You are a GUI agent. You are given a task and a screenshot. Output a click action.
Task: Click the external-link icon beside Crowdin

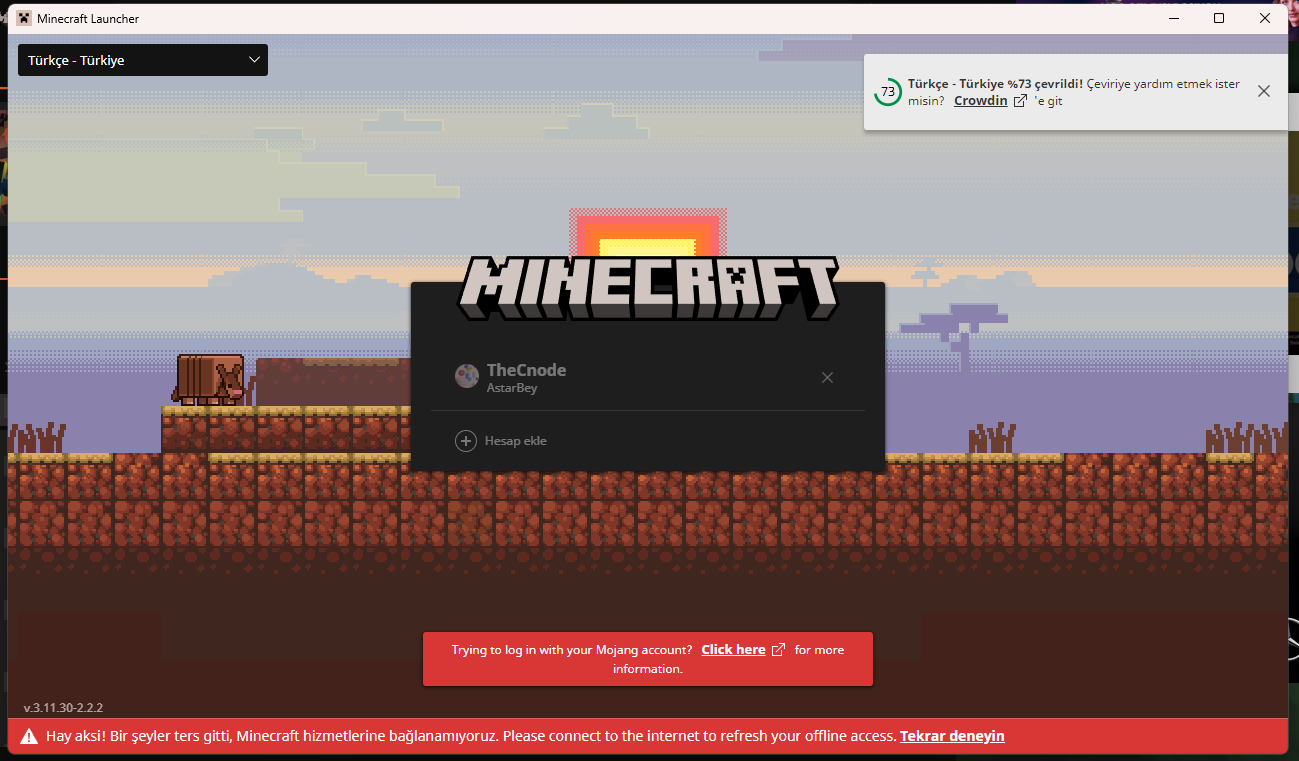[1020, 101]
